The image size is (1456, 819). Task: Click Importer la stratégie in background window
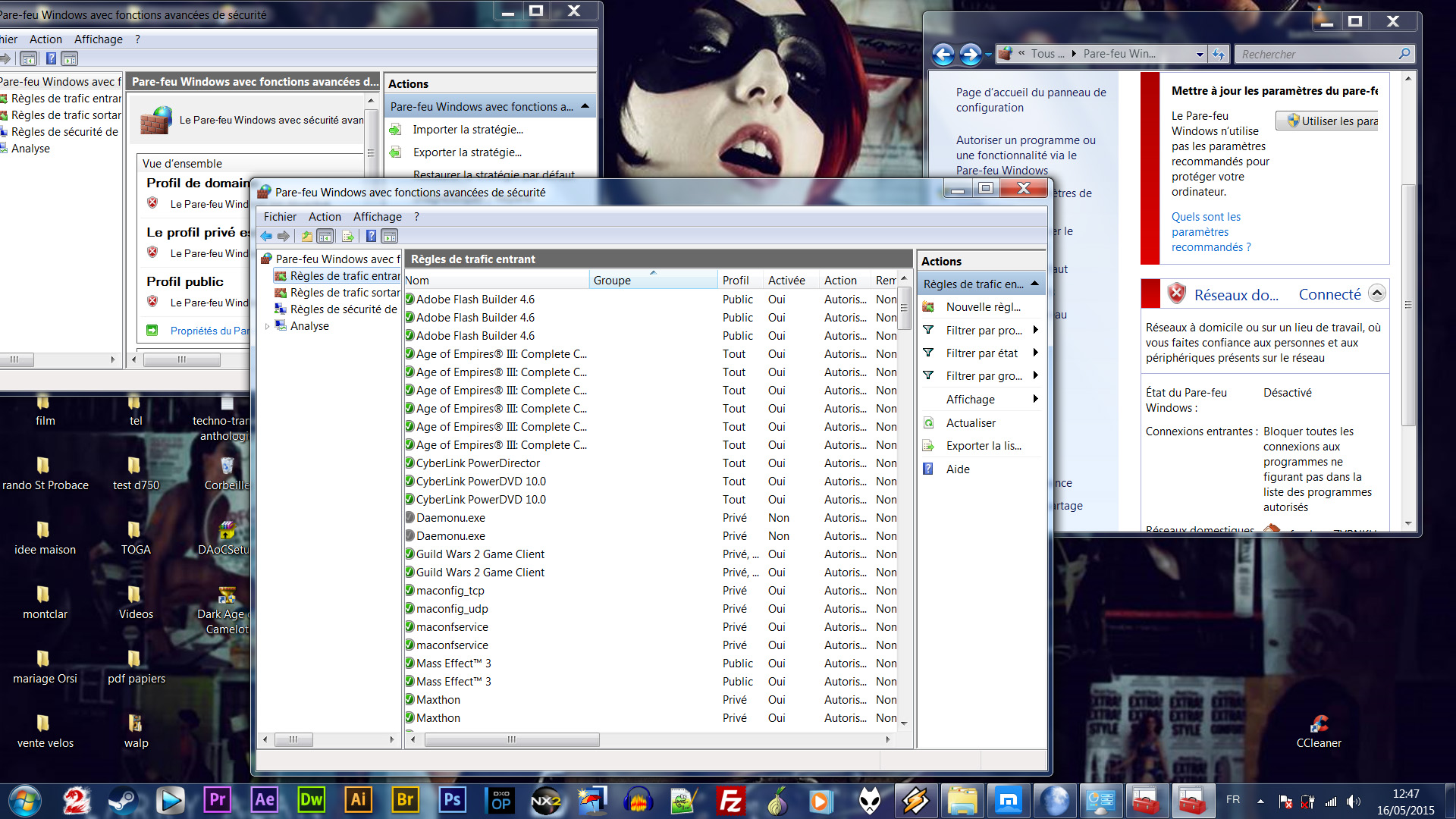click(468, 130)
